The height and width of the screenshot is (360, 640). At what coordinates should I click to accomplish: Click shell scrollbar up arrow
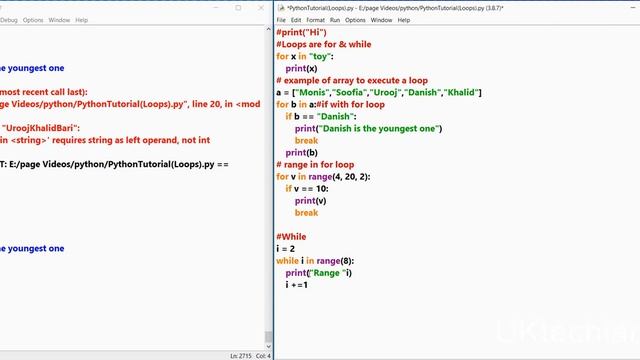(x=268, y=29)
